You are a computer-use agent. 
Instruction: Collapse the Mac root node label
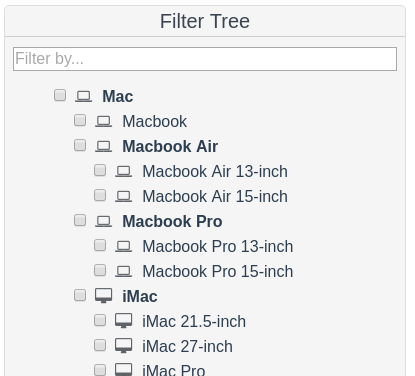coord(118,96)
